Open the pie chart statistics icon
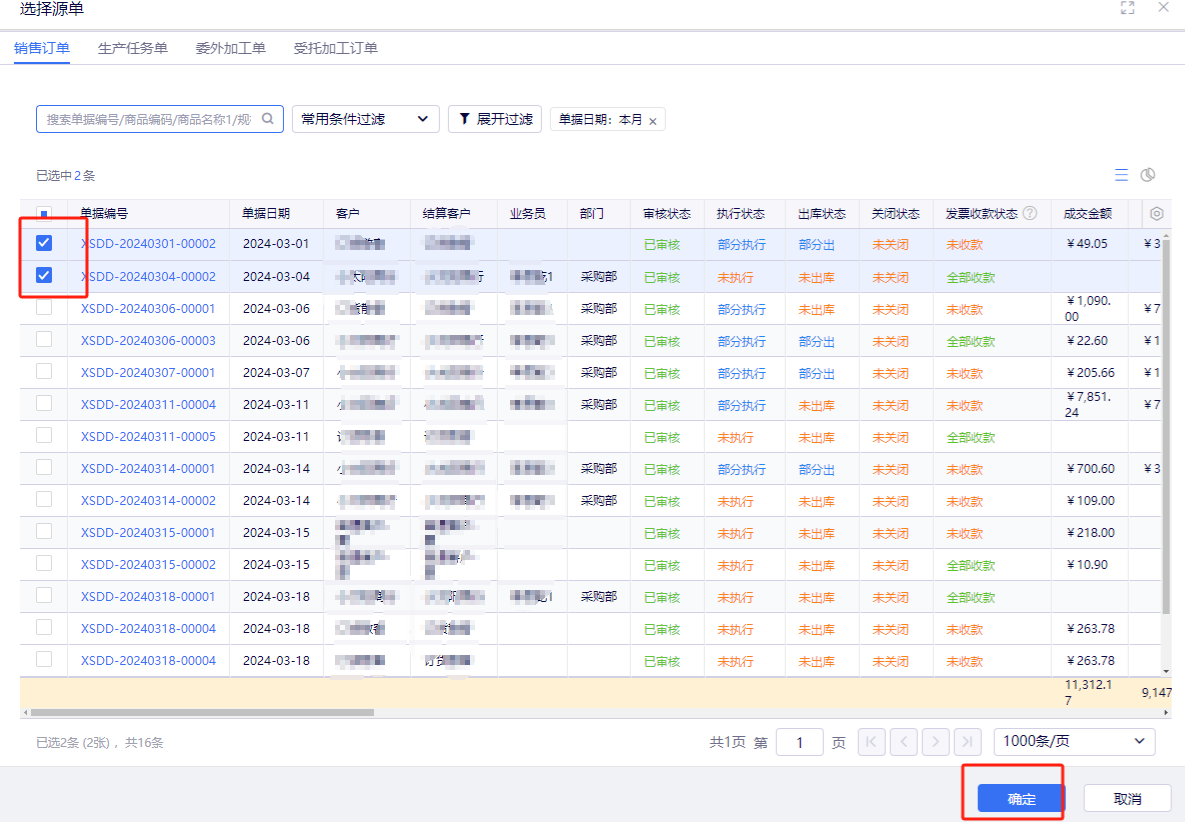Image resolution: width=1185 pixels, height=822 pixels. [x=1148, y=175]
